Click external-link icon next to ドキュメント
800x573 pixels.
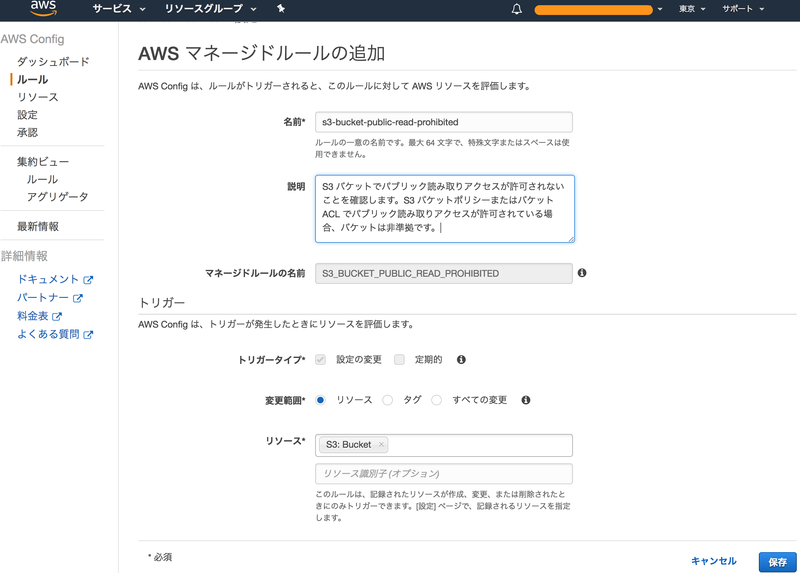pos(88,280)
